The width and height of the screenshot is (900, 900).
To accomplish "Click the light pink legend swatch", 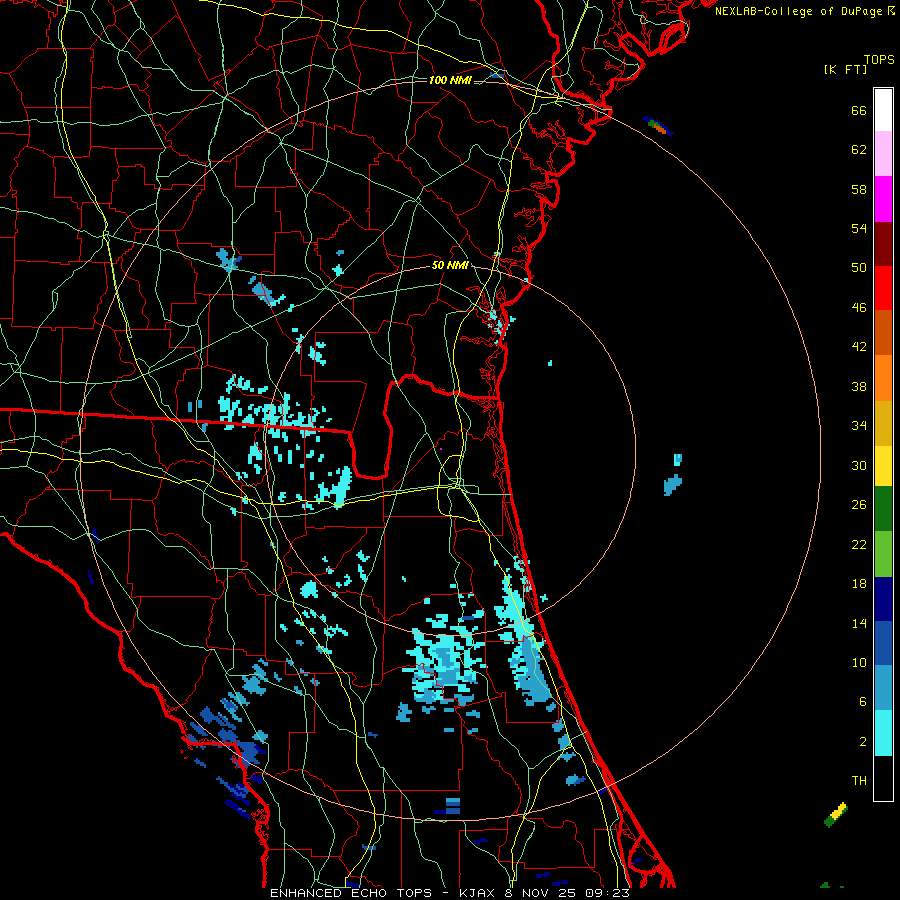I will (883, 154).
